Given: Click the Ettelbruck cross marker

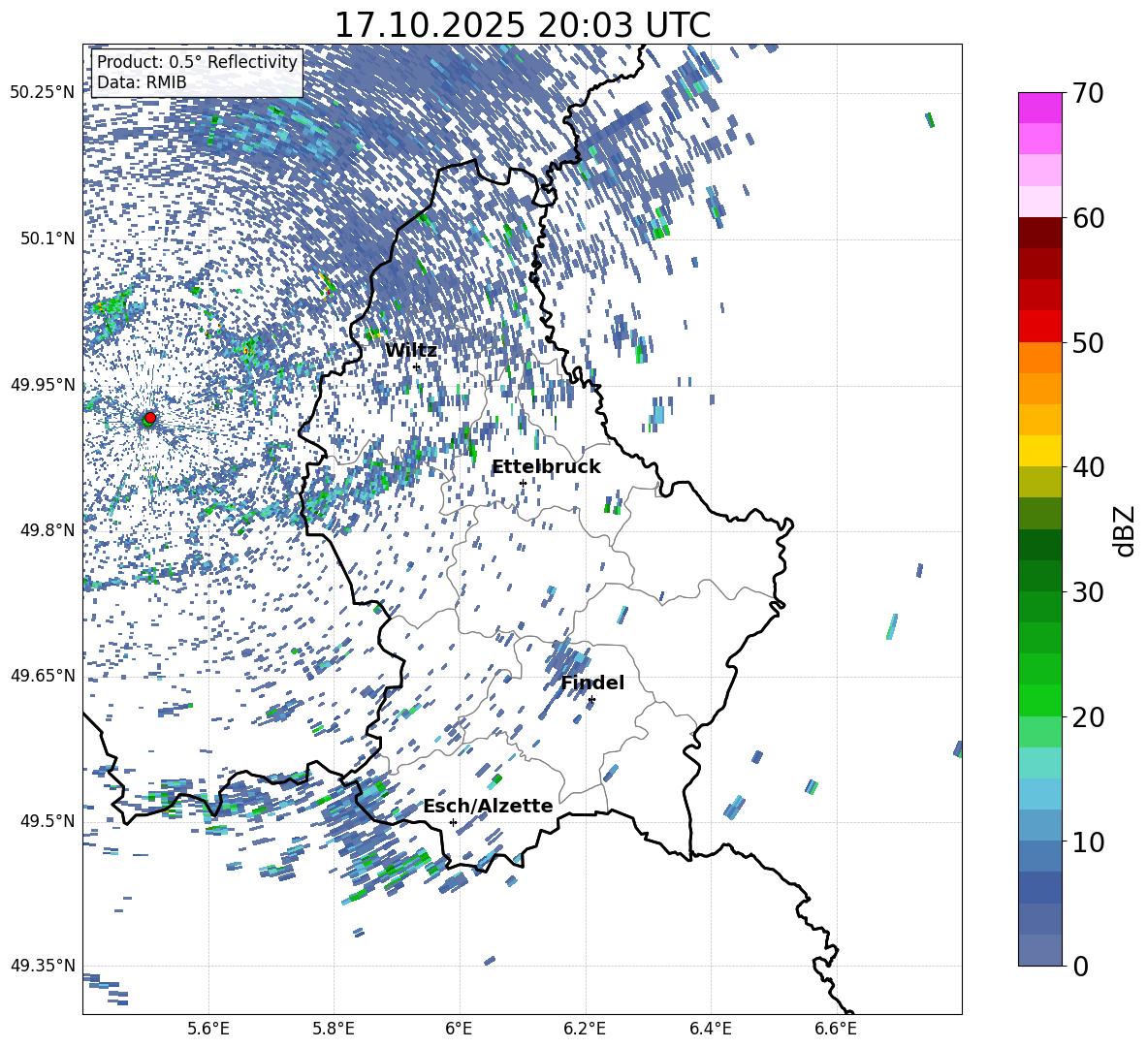Looking at the screenshot, I should (523, 483).
